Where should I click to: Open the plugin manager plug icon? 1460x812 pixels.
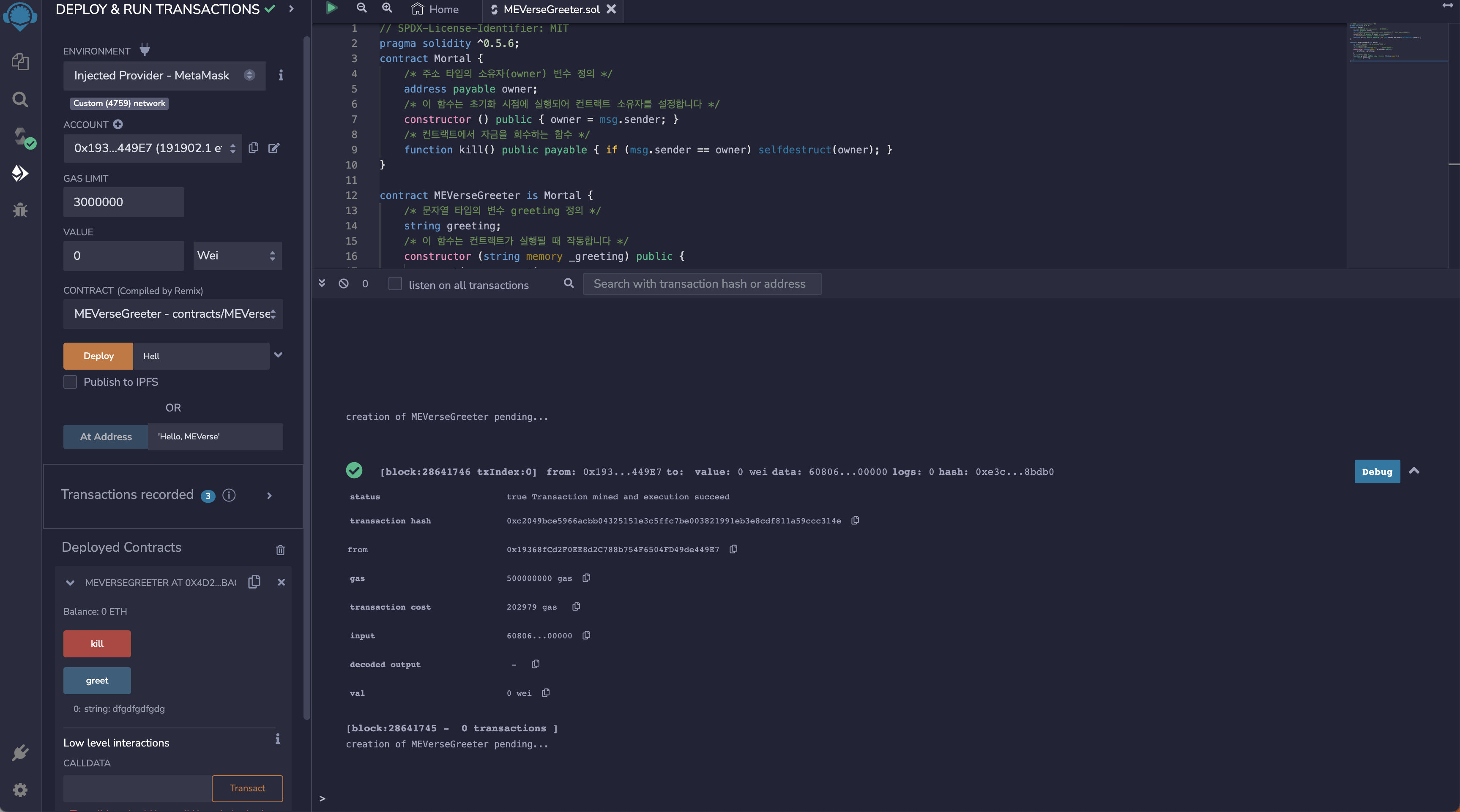(x=20, y=752)
